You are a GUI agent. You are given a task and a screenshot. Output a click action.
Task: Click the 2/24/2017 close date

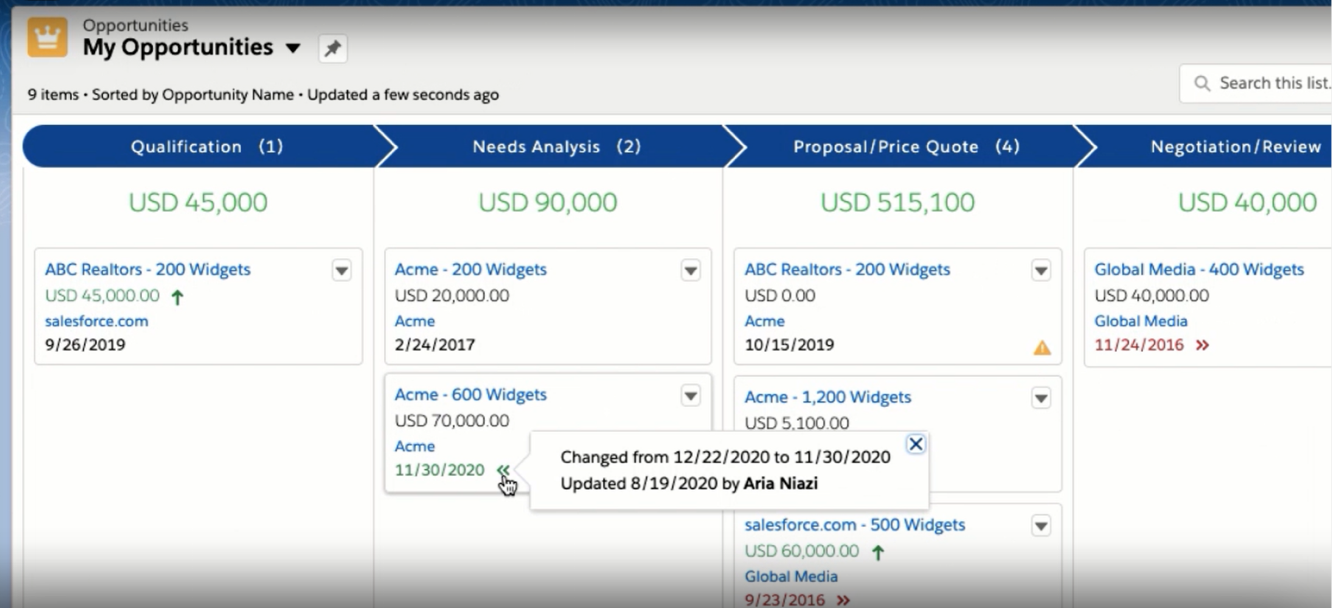point(435,345)
